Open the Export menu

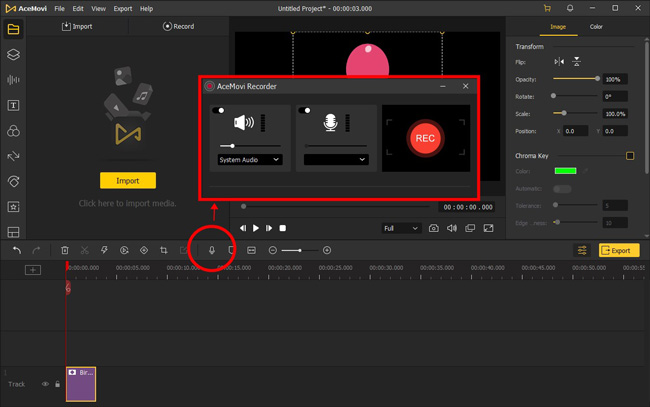pos(123,8)
